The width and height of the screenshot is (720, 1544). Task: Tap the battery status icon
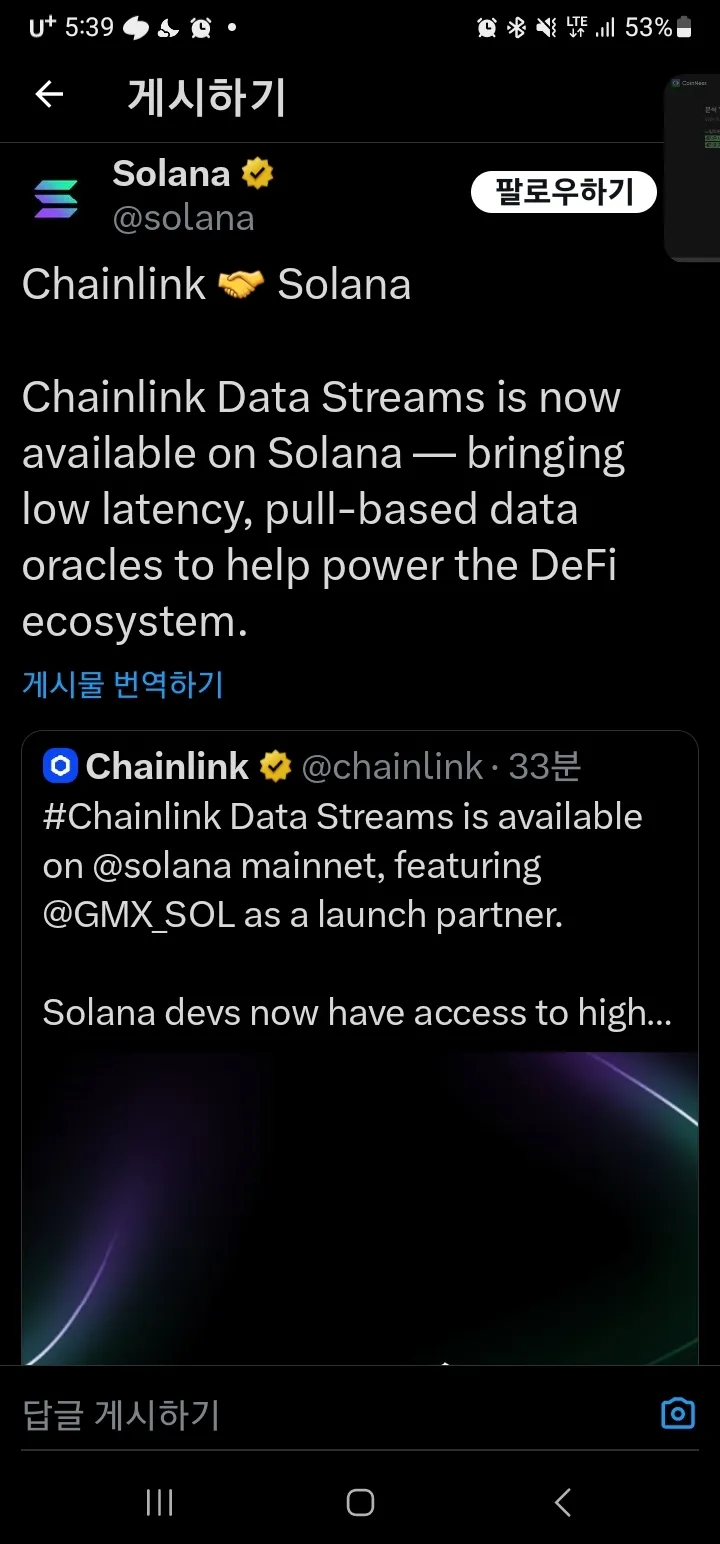click(x=685, y=28)
